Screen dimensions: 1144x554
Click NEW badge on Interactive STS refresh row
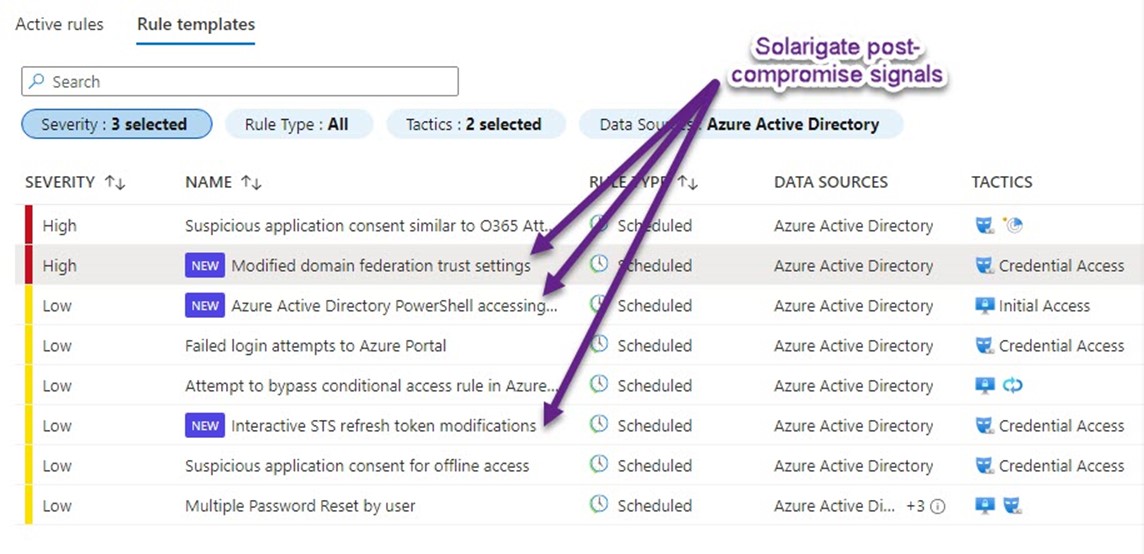(x=205, y=426)
